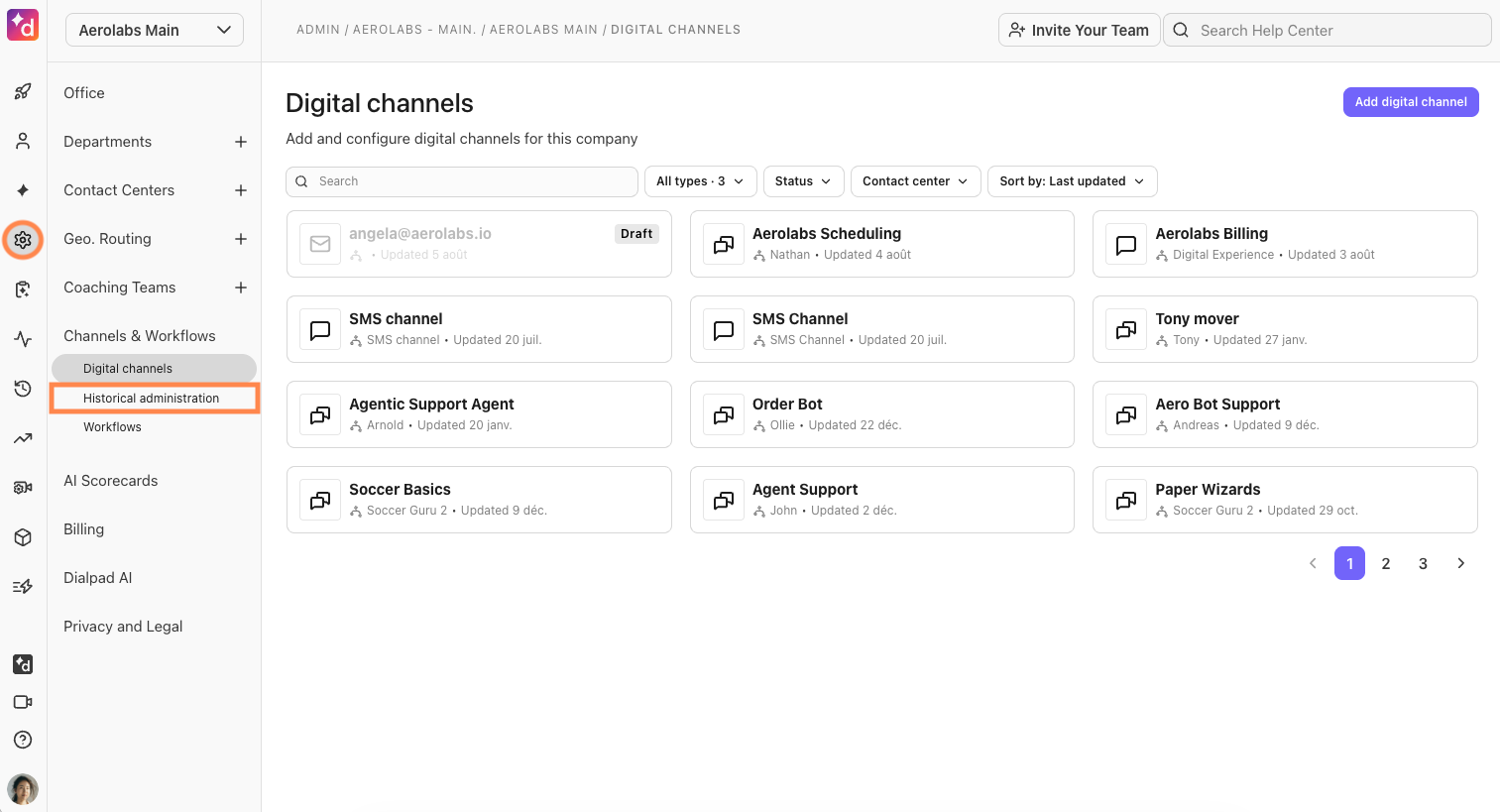The width and height of the screenshot is (1500, 812).
Task: Select Dialpad AI in the admin menu
Action: tap(98, 578)
